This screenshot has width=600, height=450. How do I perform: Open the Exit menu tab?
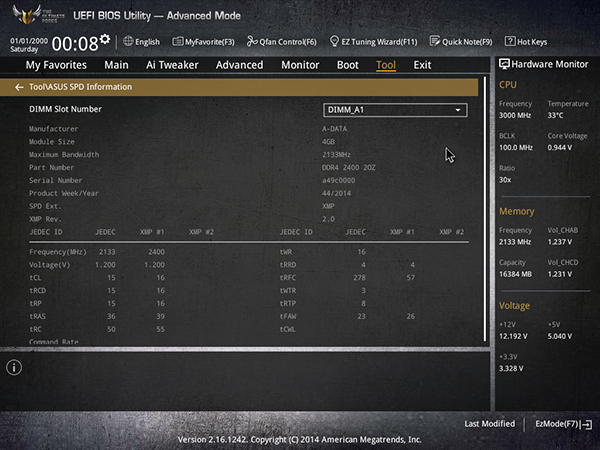click(x=422, y=65)
